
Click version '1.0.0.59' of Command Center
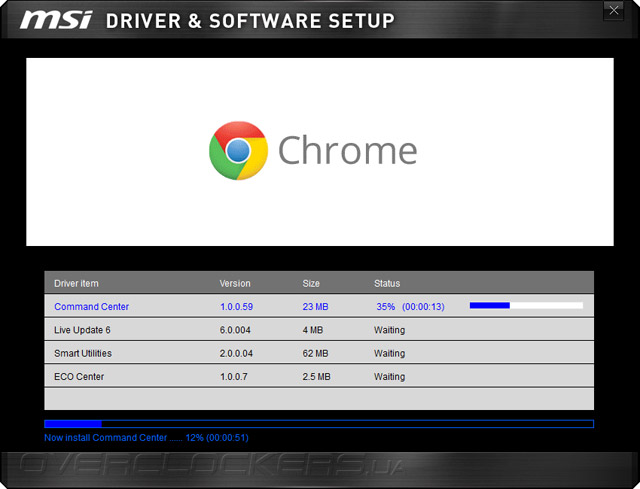pyautogui.click(x=236, y=307)
